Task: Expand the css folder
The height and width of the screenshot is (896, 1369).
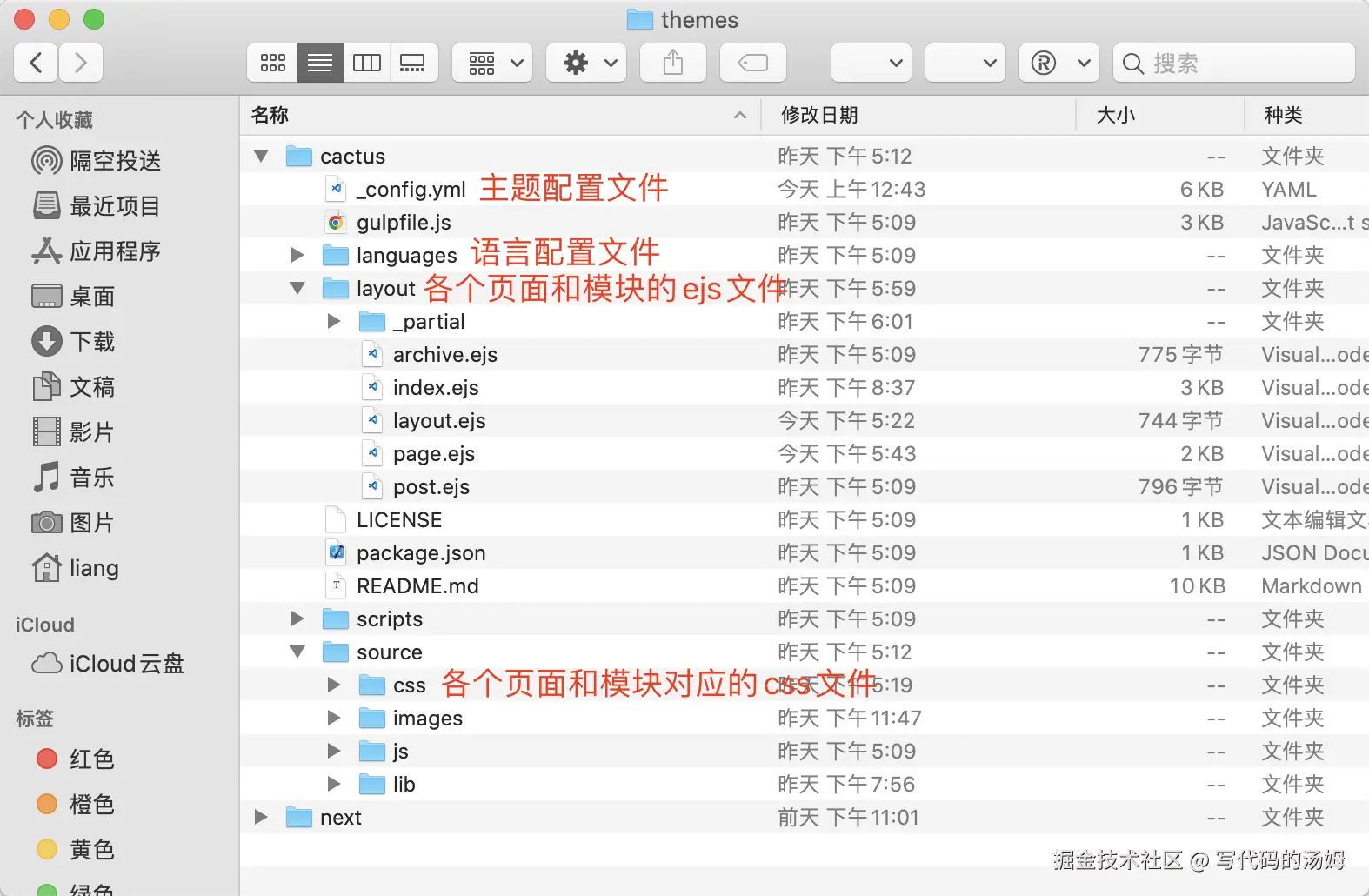Action: pos(334,685)
